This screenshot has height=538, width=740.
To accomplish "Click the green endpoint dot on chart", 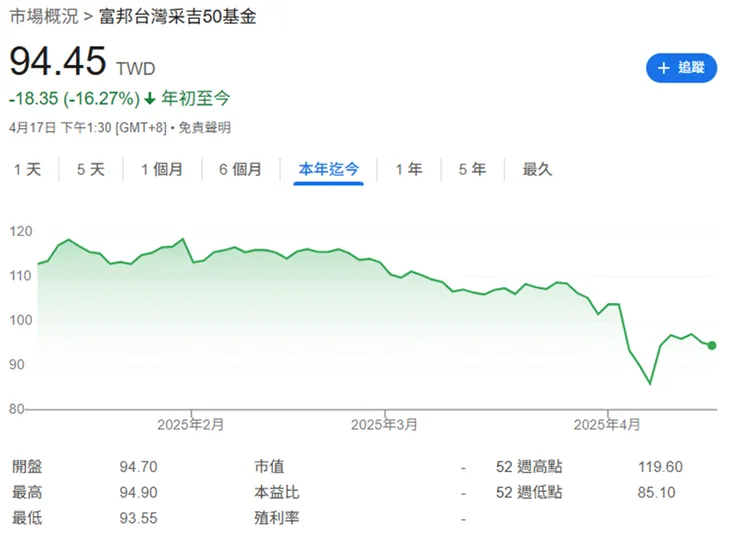I will [712, 345].
